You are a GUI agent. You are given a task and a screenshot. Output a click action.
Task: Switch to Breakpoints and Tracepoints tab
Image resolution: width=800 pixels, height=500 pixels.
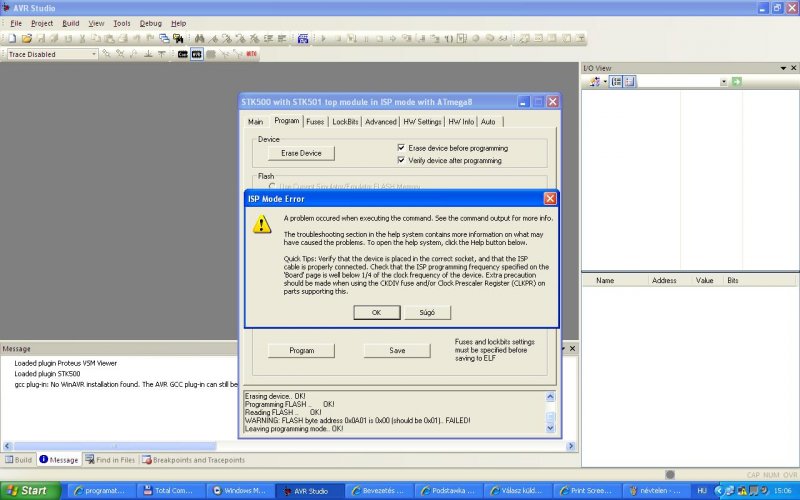coord(194,460)
